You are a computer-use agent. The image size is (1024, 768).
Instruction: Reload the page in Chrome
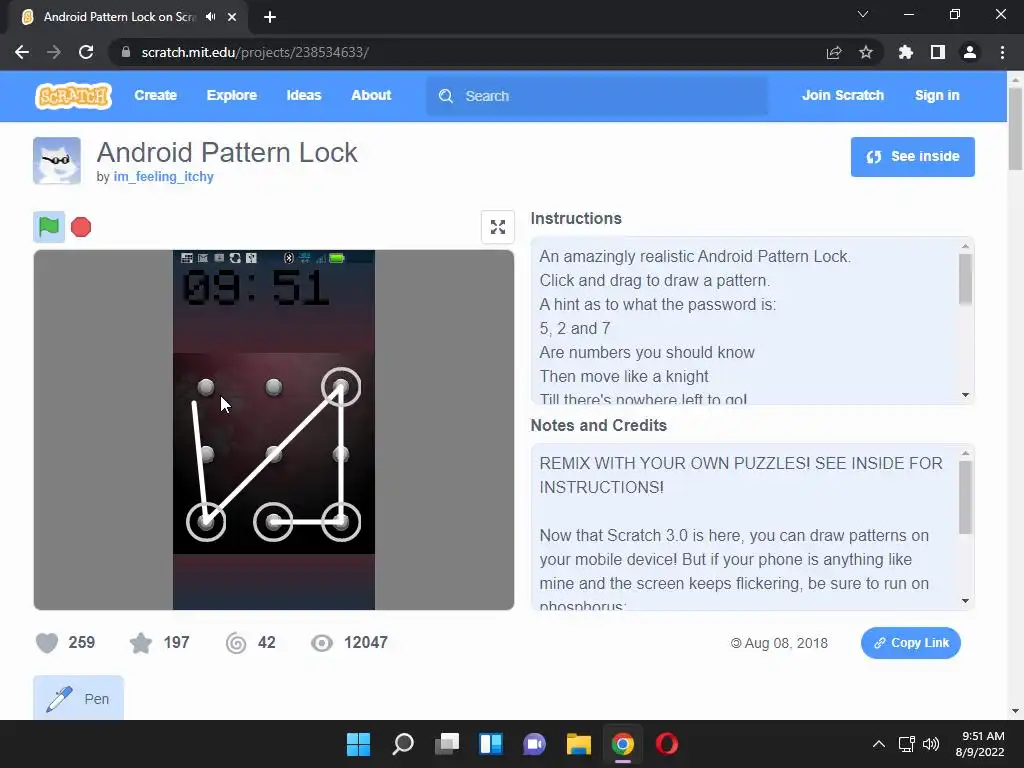[x=86, y=52]
